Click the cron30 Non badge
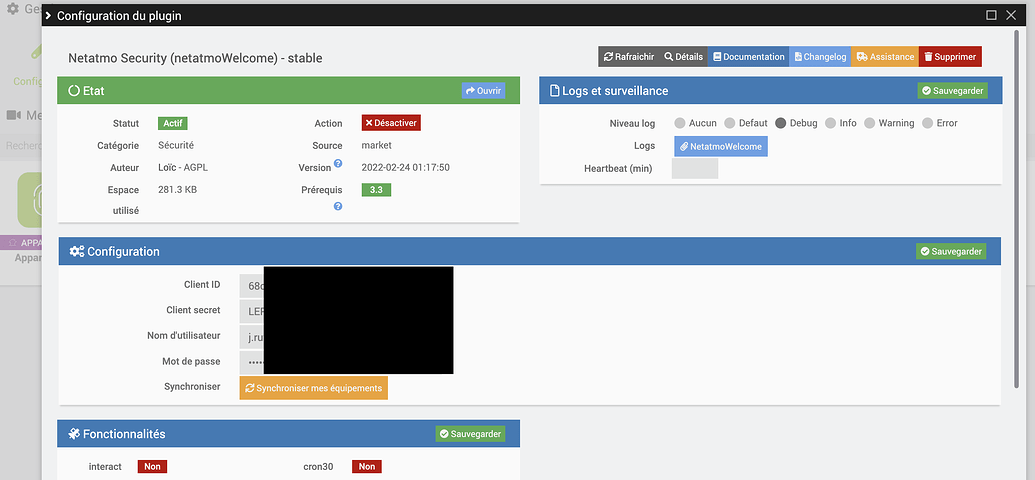The height and width of the screenshot is (480, 1035). pyautogui.click(x=367, y=466)
